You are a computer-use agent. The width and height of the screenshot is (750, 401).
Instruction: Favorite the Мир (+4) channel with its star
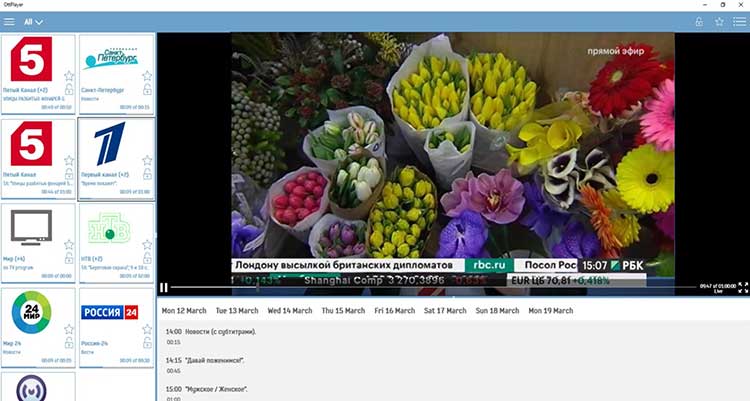[69, 245]
